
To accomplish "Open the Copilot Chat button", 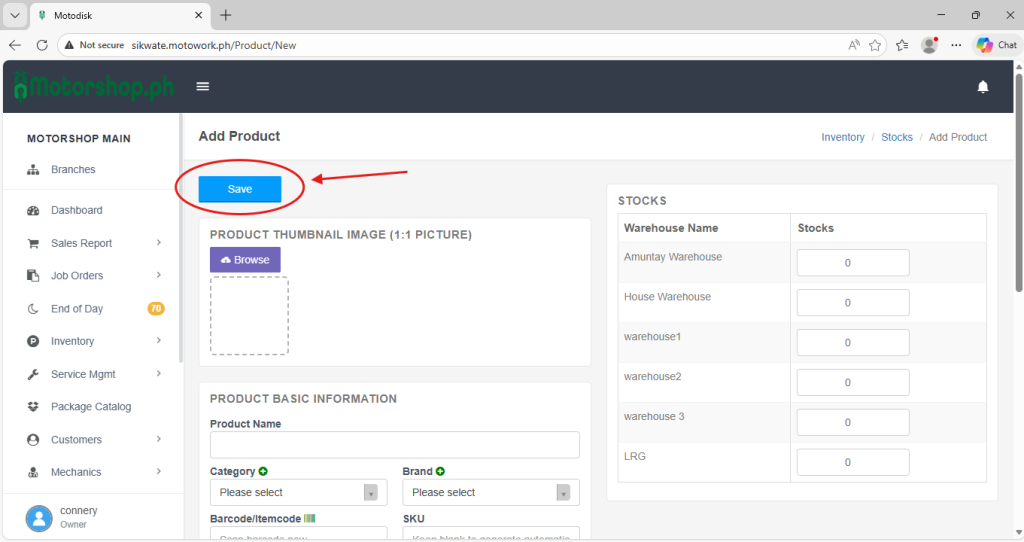I will [996, 45].
